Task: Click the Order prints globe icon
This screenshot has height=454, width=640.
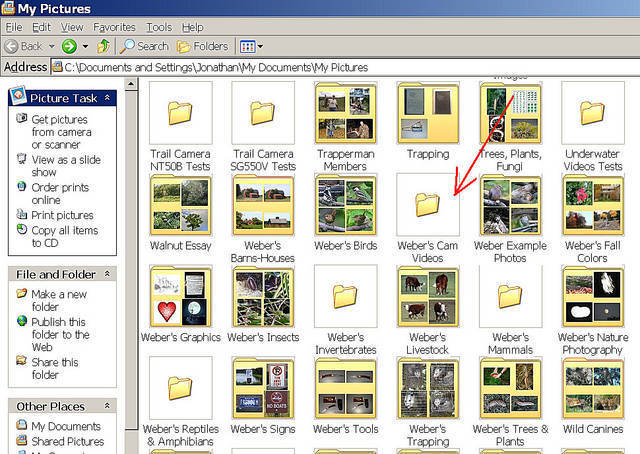Action: tap(22, 187)
